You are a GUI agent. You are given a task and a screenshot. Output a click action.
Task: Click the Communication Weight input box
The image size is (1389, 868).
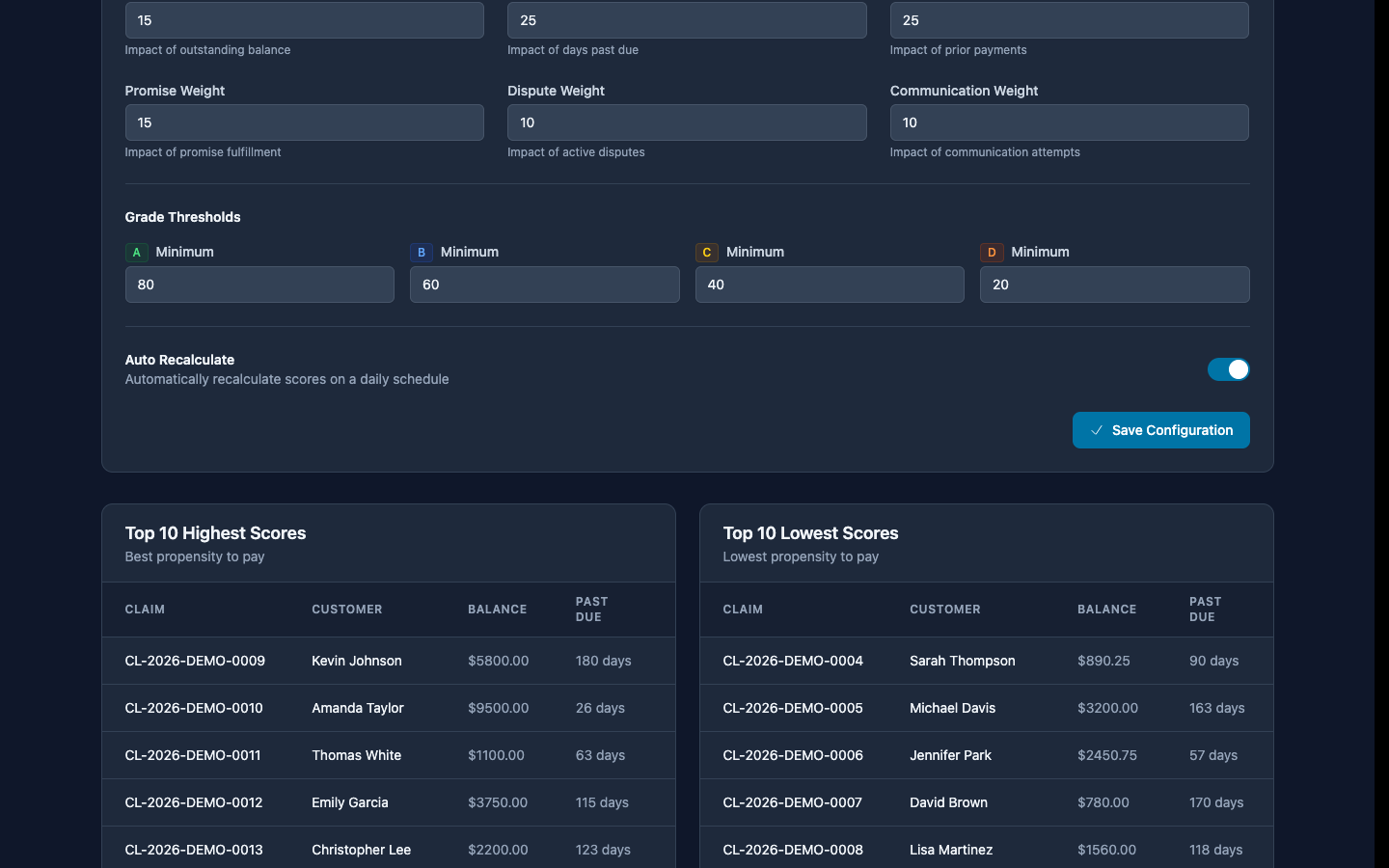(1069, 122)
